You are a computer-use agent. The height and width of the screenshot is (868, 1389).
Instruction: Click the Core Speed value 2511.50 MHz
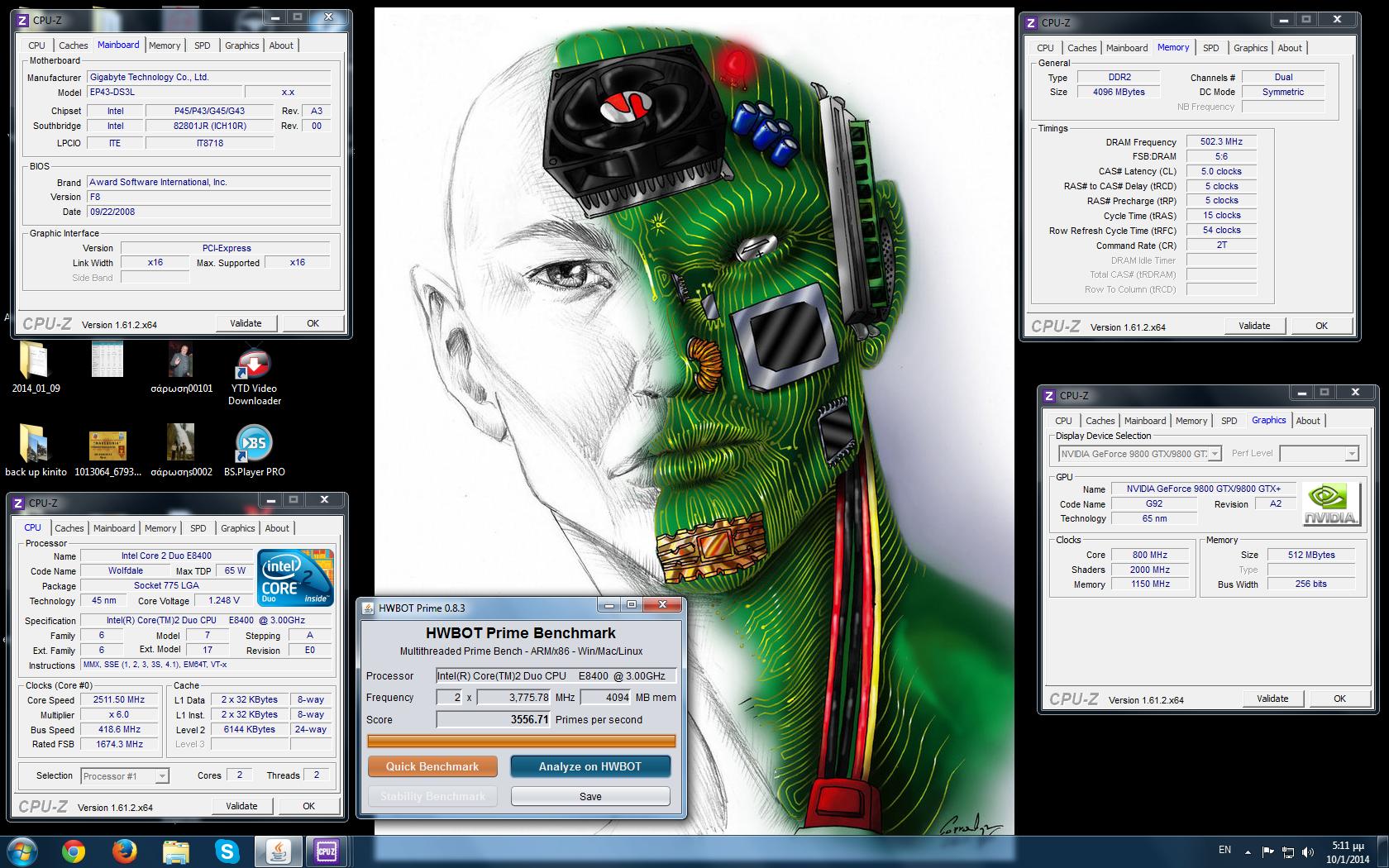119,699
